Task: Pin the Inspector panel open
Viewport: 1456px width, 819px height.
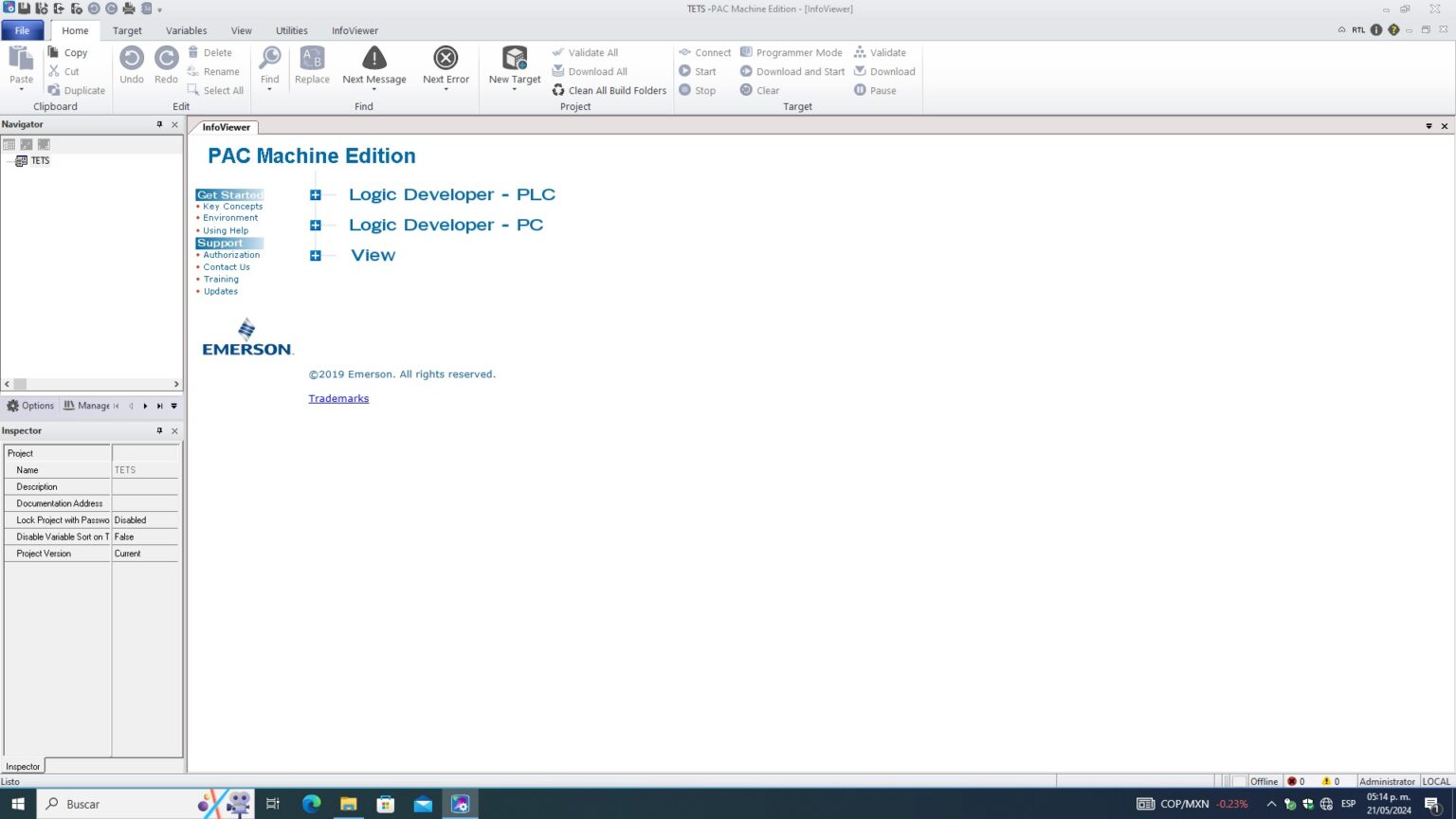Action: (159, 430)
